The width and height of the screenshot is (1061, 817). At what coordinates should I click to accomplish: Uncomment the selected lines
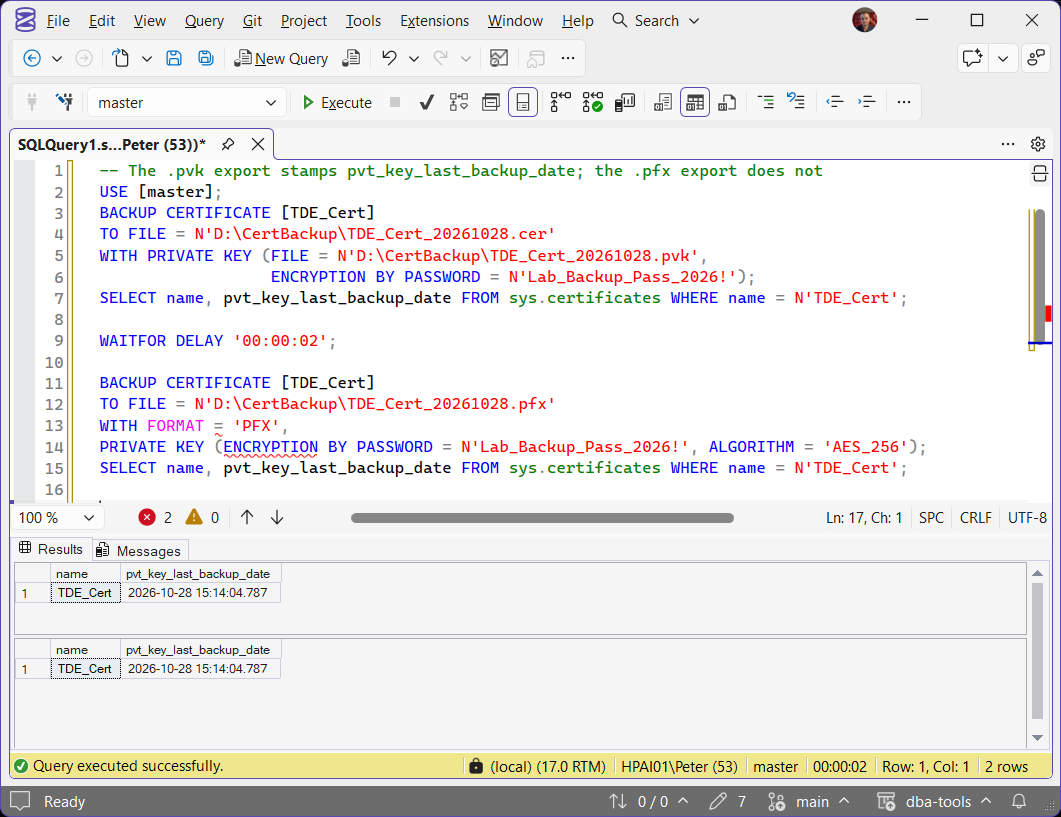(x=796, y=102)
